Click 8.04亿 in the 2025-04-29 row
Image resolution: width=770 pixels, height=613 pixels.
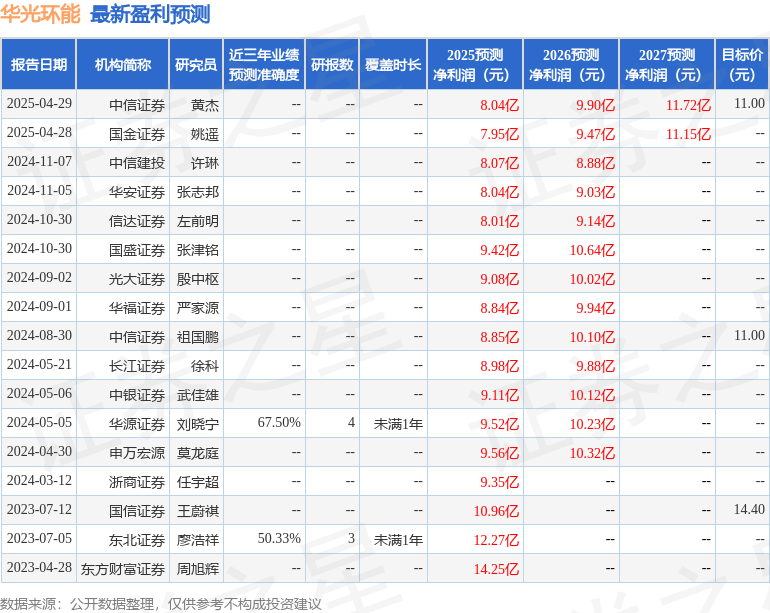pos(499,105)
